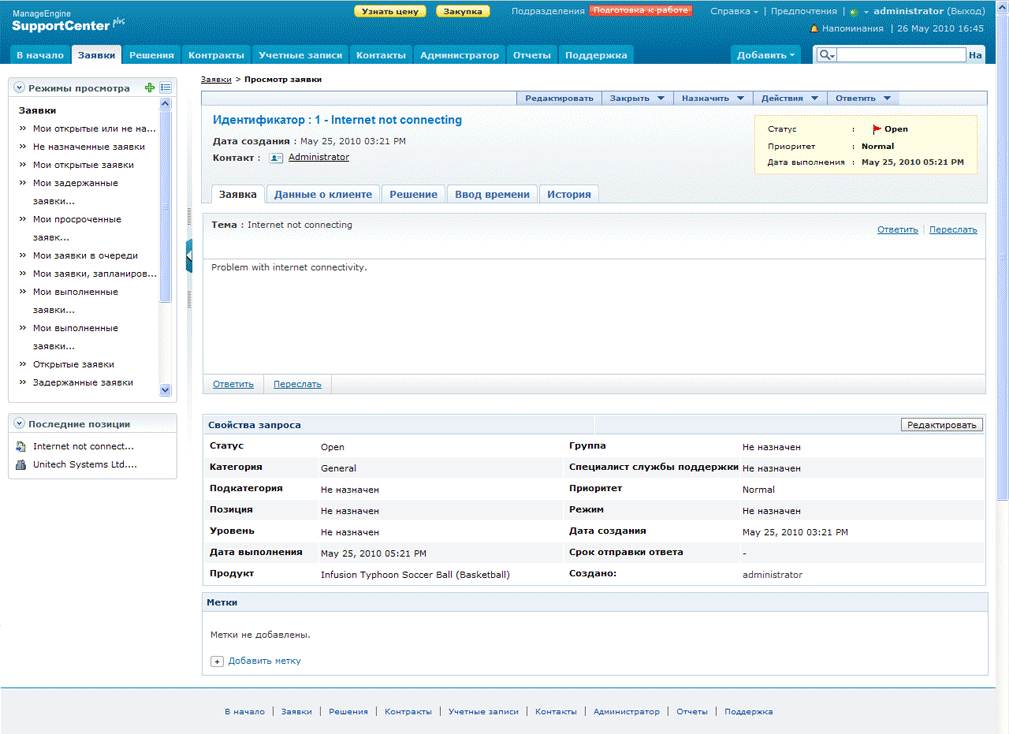The height and width of the screenshot is (734, 1009).
Task: Switch to the Решение request tab
Action: pos(413,194)
